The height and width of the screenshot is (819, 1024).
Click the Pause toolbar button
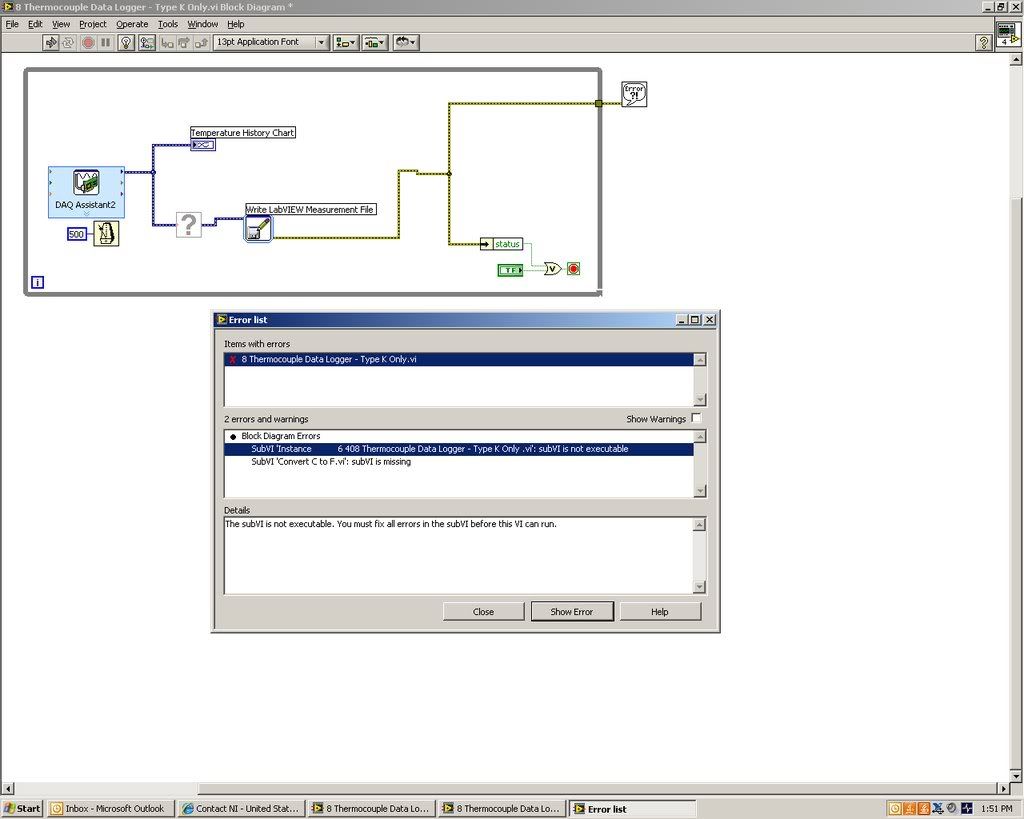click(105, 42)
